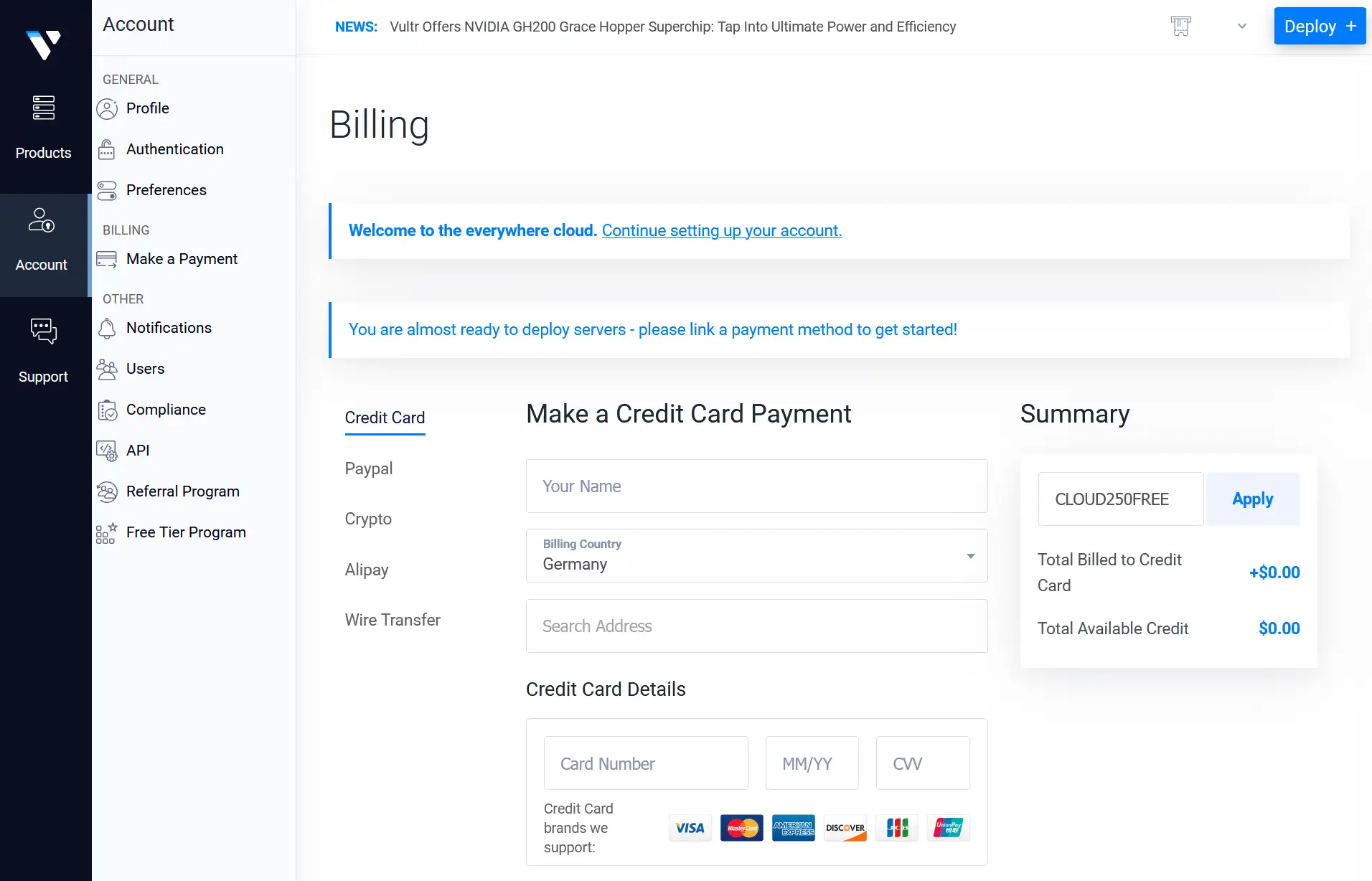Screen dimensions: 1372x881
Task: Follow Continue setting up your account link
Action: (x=722, y=230)
